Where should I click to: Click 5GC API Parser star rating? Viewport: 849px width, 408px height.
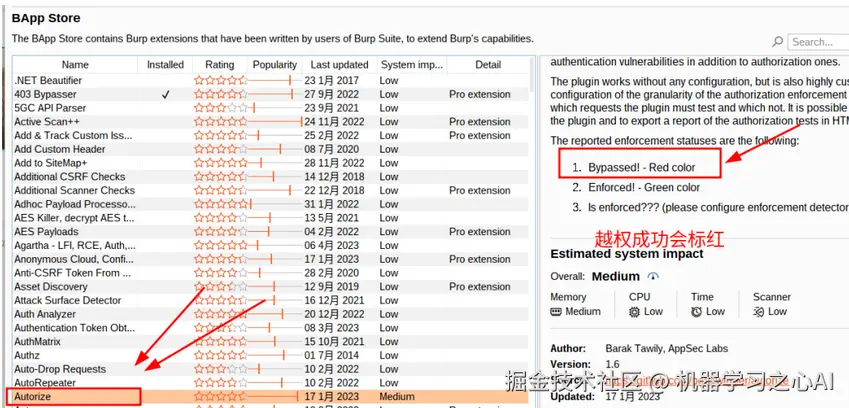tap(220, 108)
